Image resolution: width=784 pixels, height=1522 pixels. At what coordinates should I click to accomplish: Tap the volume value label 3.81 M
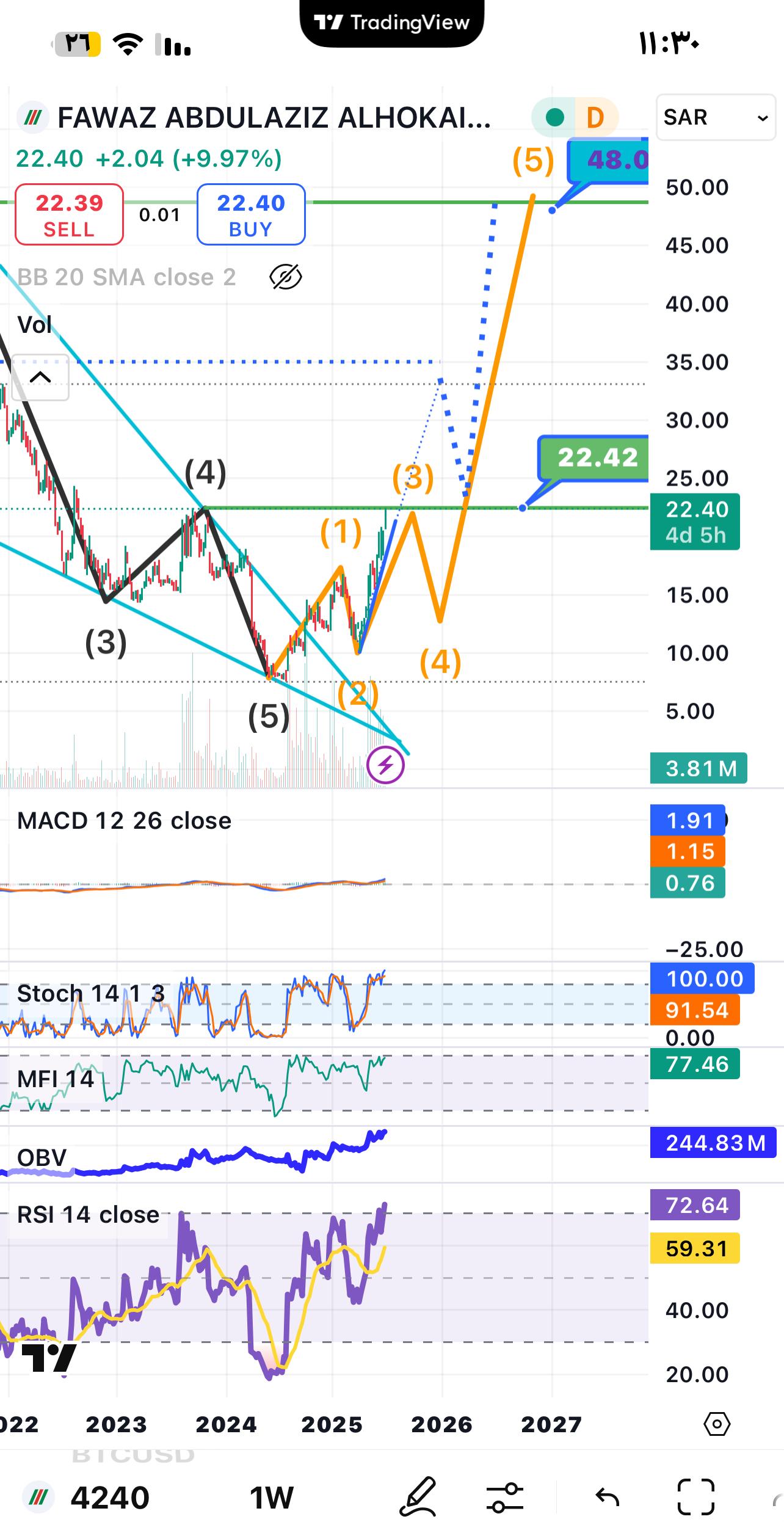point(699,768)
